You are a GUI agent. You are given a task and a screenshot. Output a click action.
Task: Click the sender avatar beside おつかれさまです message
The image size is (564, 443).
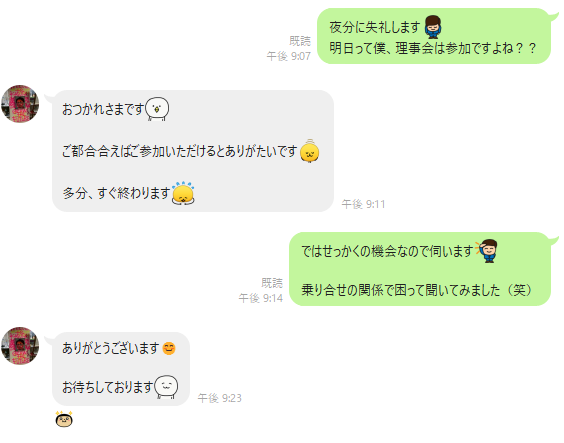tap(20, 104)
